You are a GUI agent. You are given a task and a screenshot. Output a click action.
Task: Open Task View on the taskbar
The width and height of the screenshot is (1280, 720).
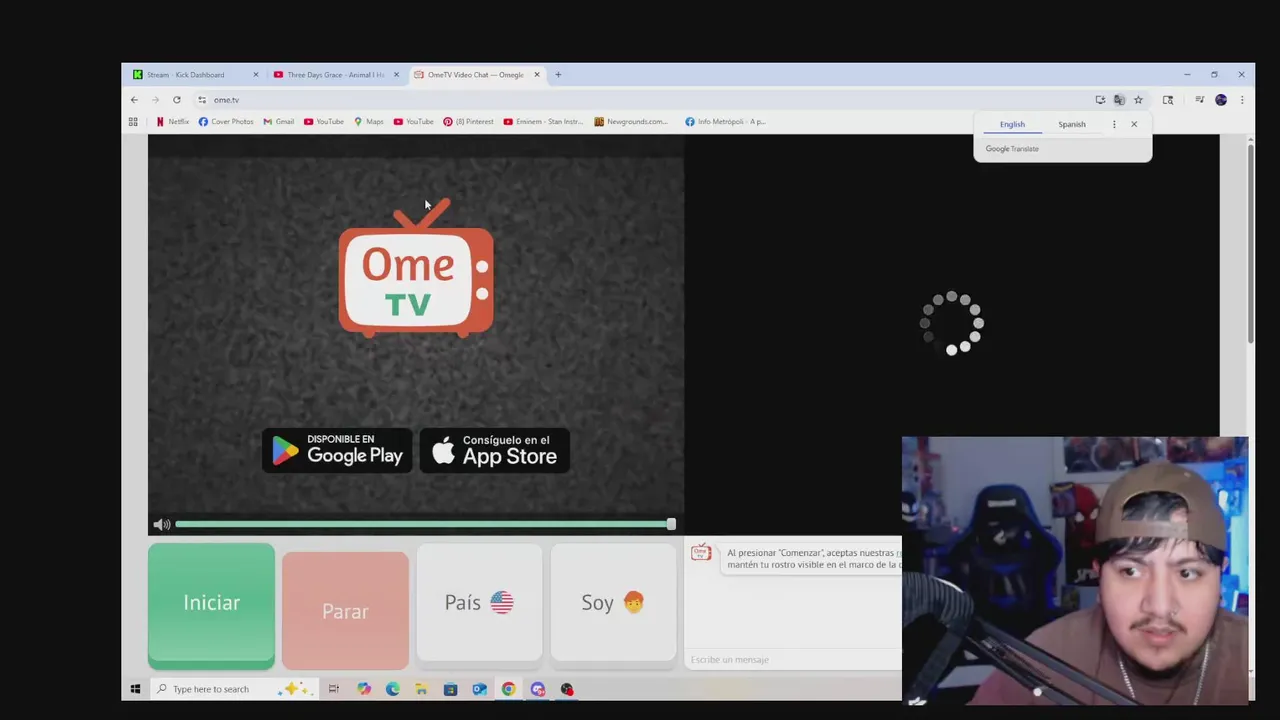[334, 689]
